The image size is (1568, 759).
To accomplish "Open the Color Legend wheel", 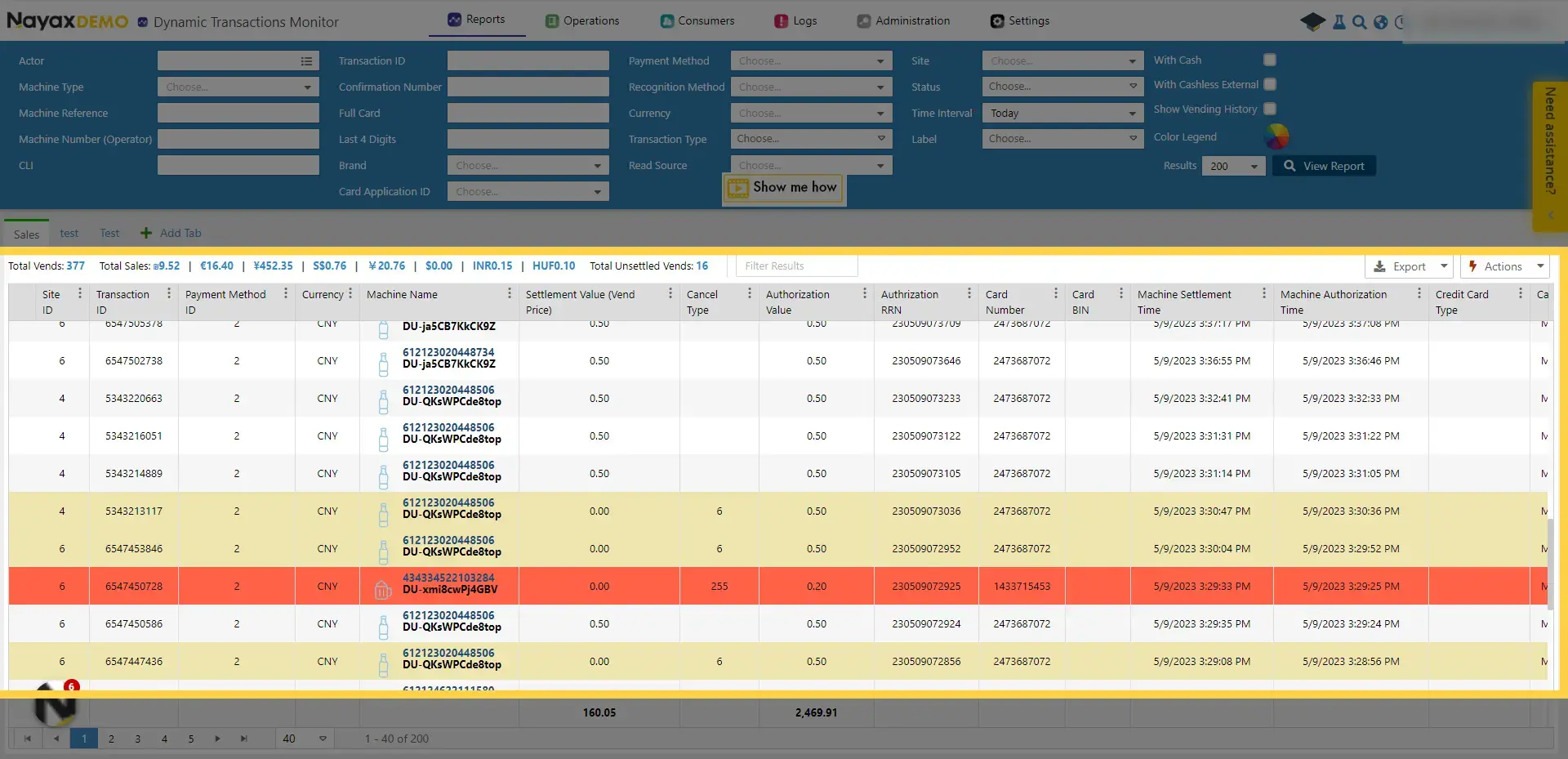I will click(1277, 136).
